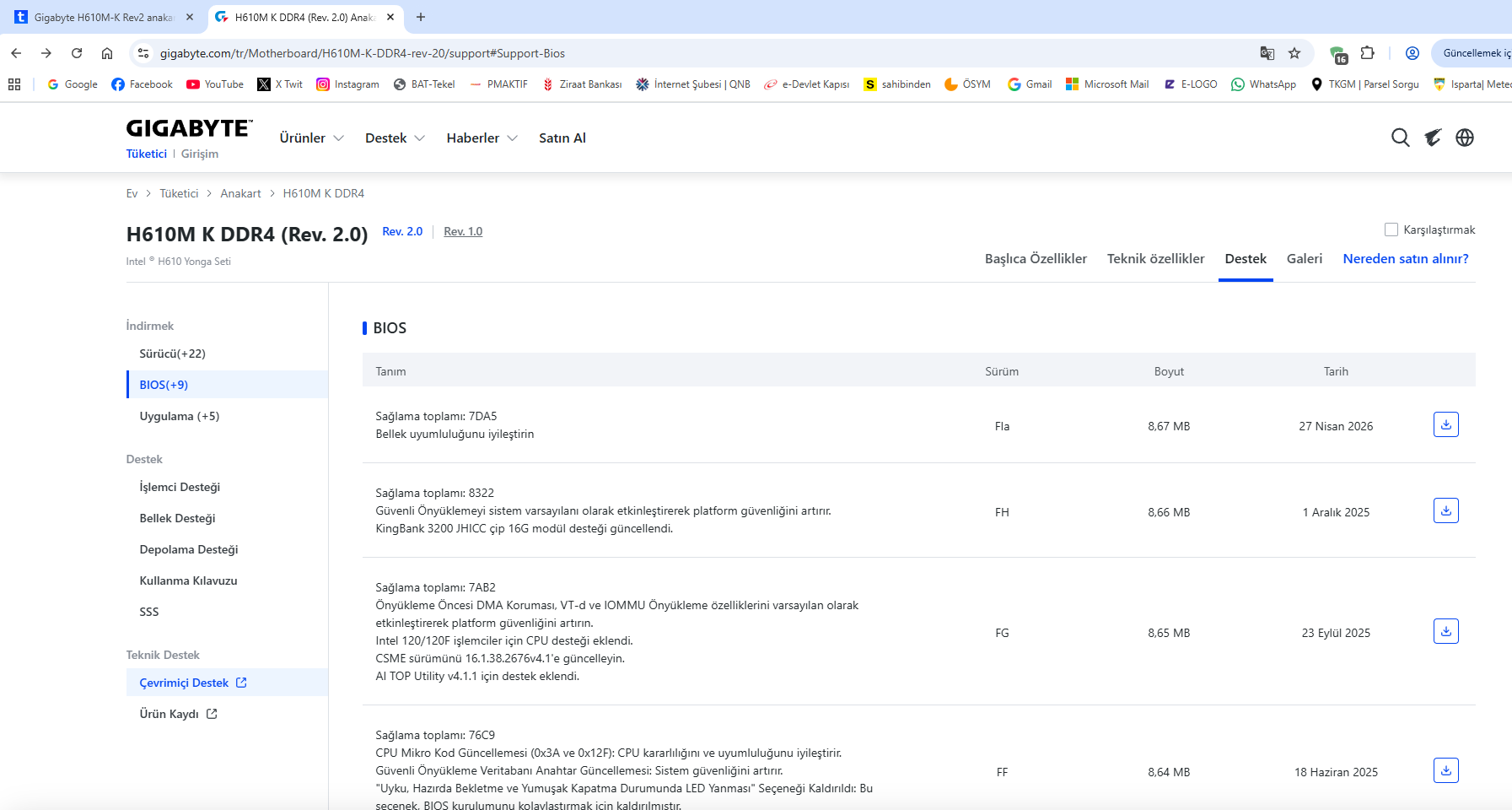Expand the Haberler navigation dropdown

(x=482, y=138)
